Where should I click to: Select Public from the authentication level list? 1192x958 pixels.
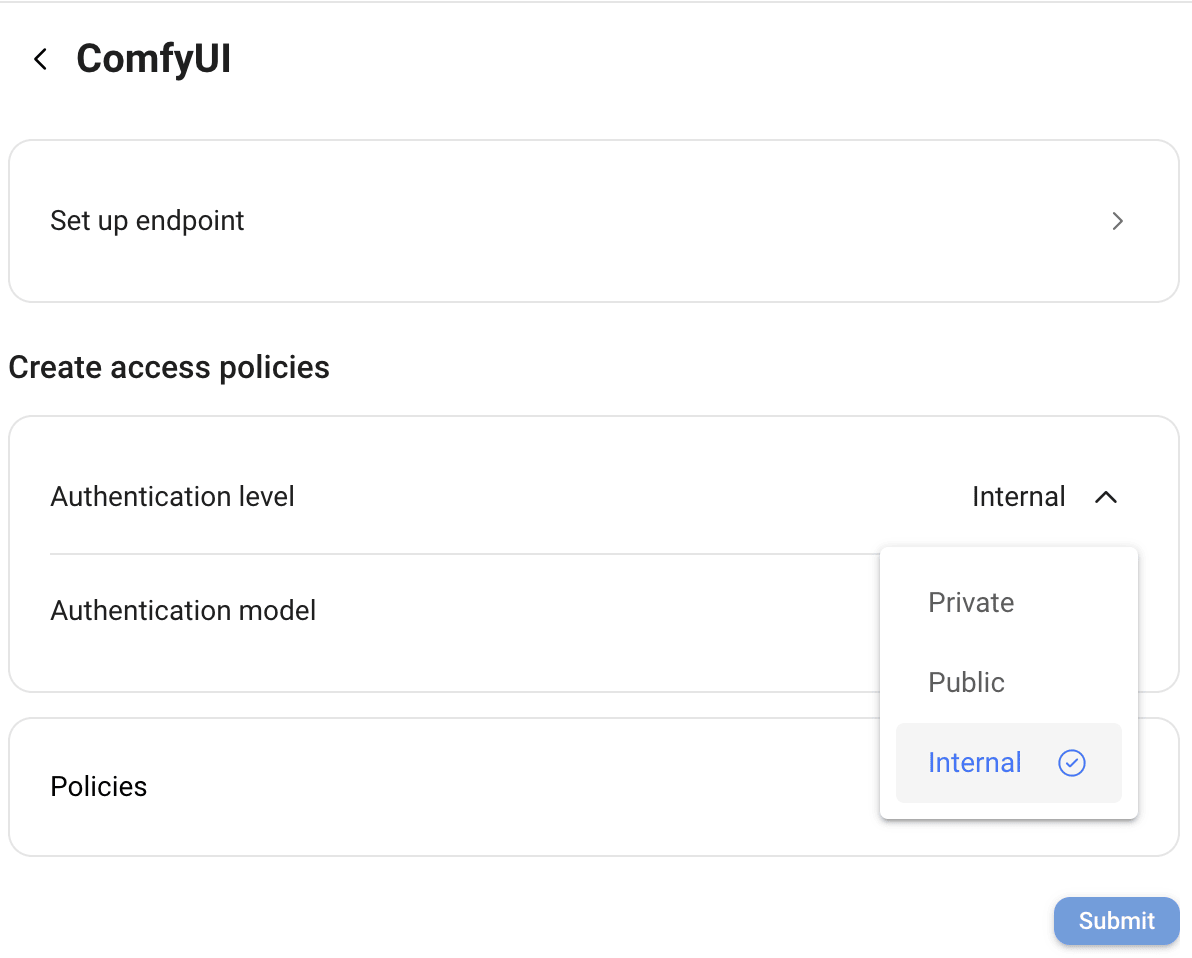[x=966, y=682]
